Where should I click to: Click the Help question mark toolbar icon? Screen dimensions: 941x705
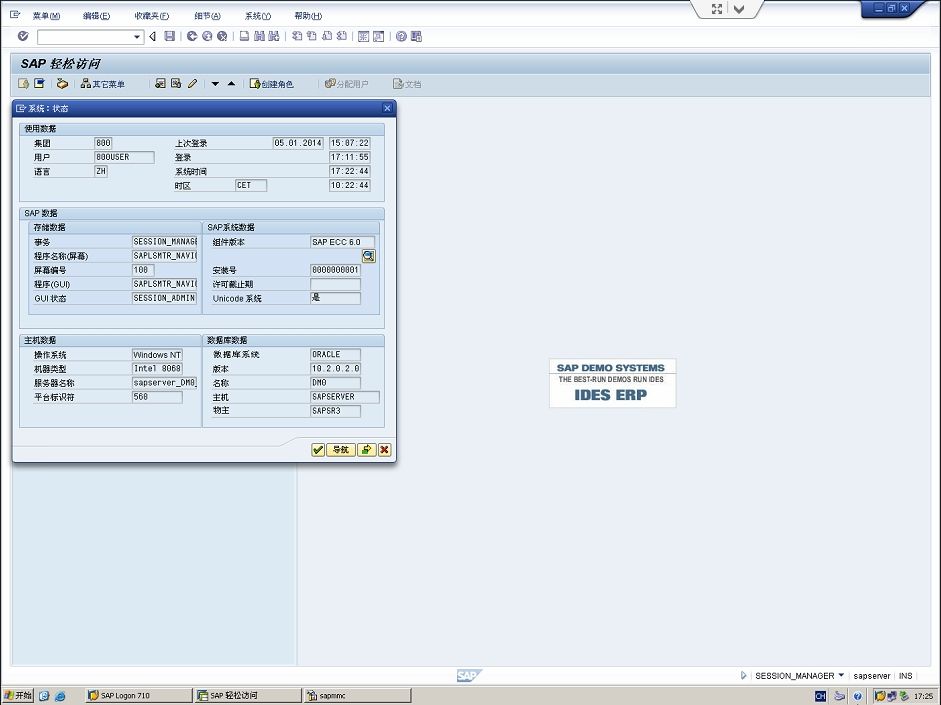(x=401, y=36)
